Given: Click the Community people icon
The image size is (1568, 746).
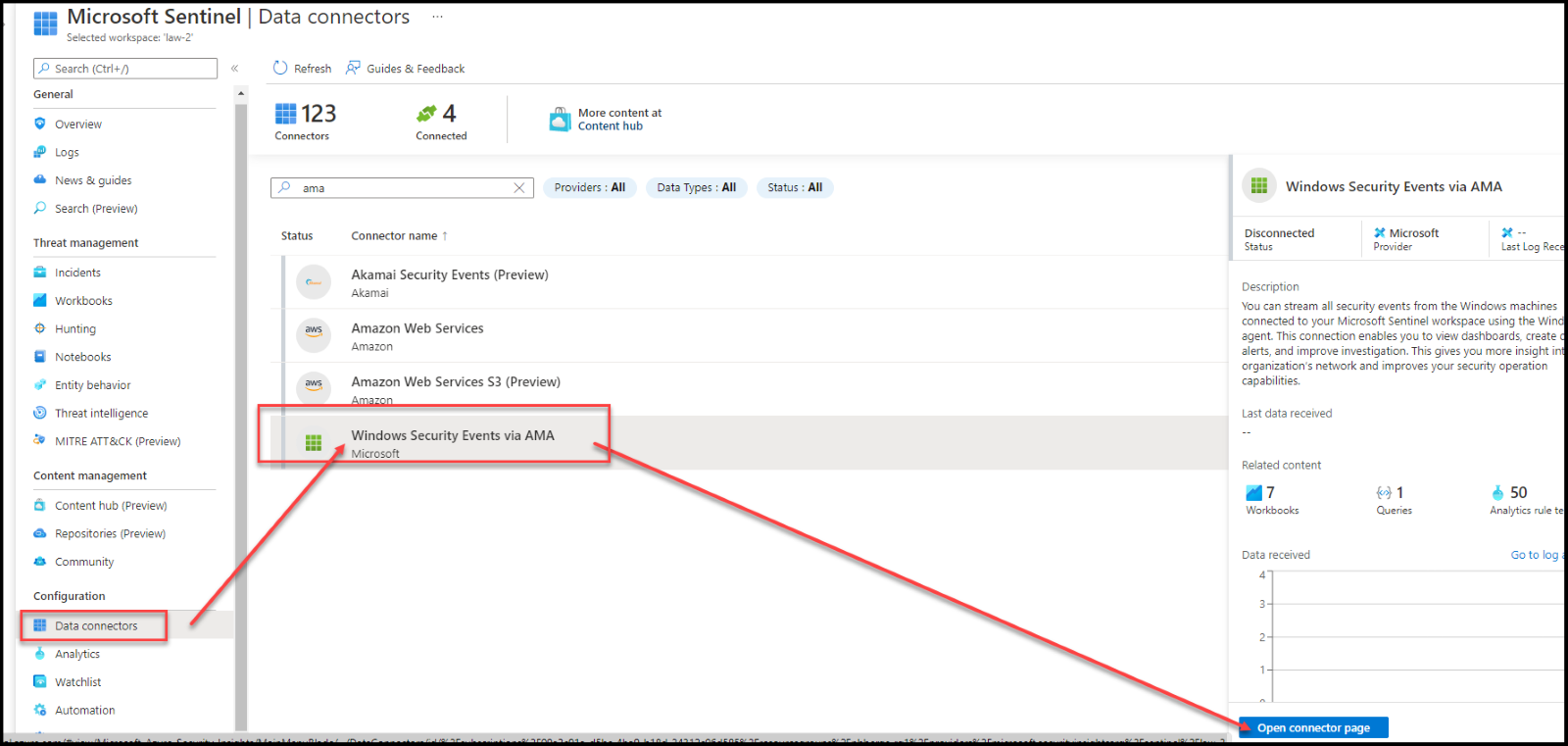Looking at the screenshot, I should pyautogui.click(x=40, y=562).
